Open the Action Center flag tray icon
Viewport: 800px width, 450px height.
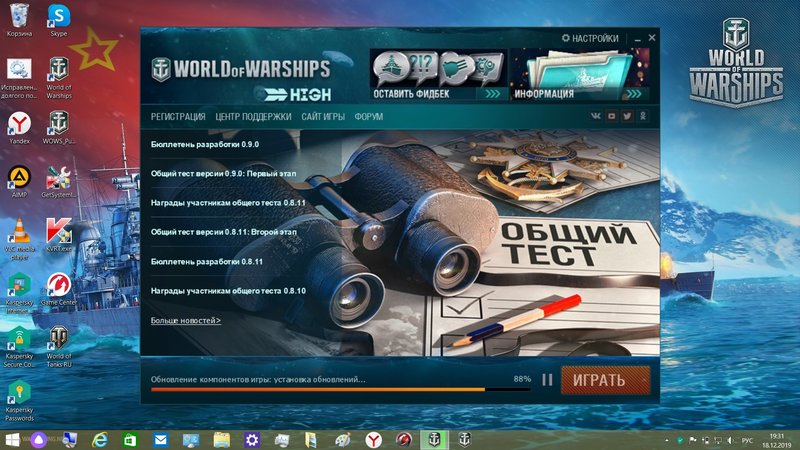pos(692,440)
